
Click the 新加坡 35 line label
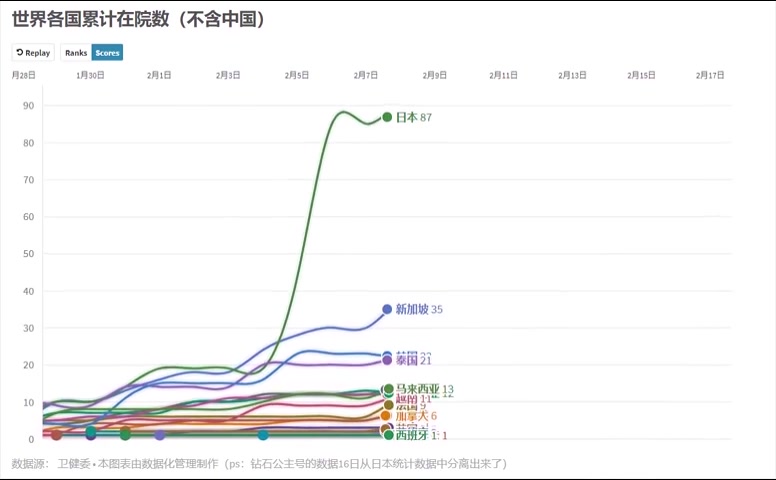[419, 310]
